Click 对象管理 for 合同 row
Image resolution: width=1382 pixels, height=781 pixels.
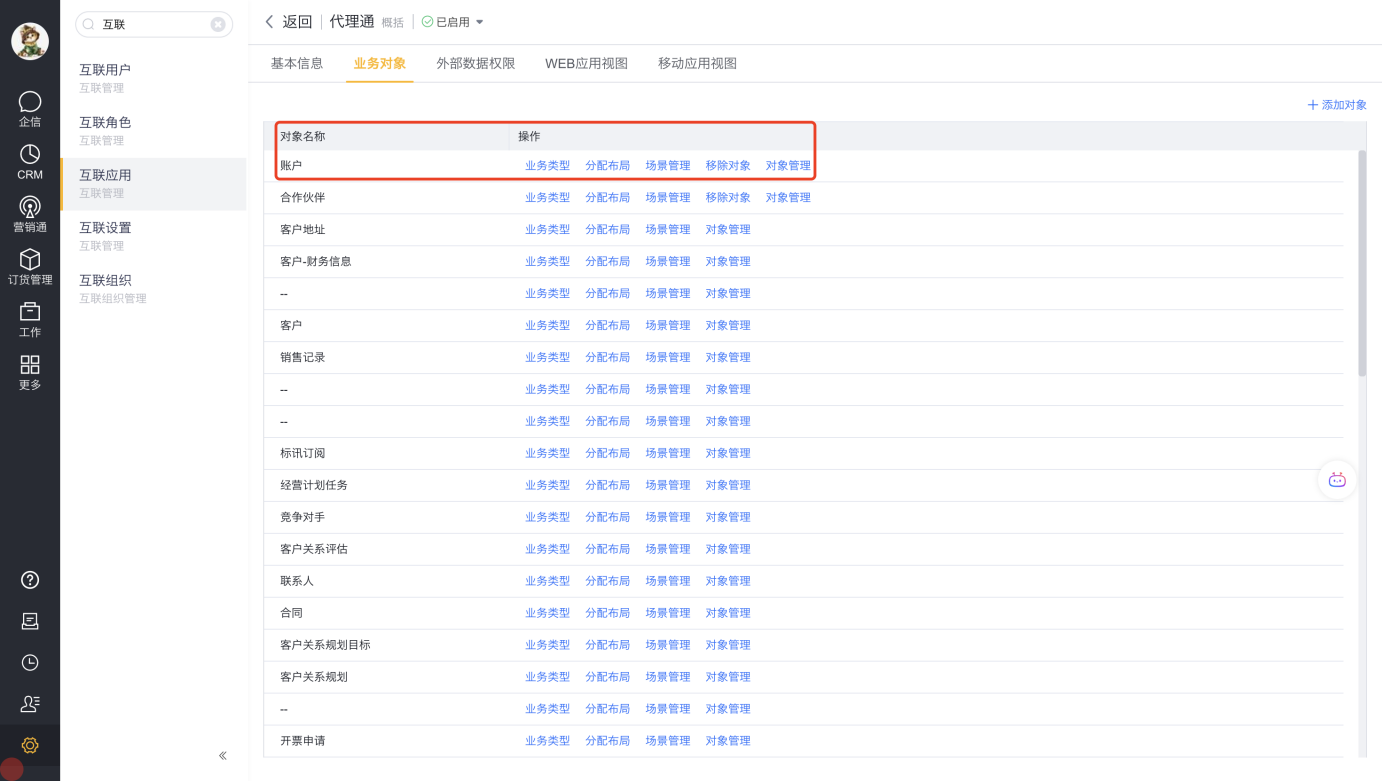pyautogui.click(x=728, y=614)
